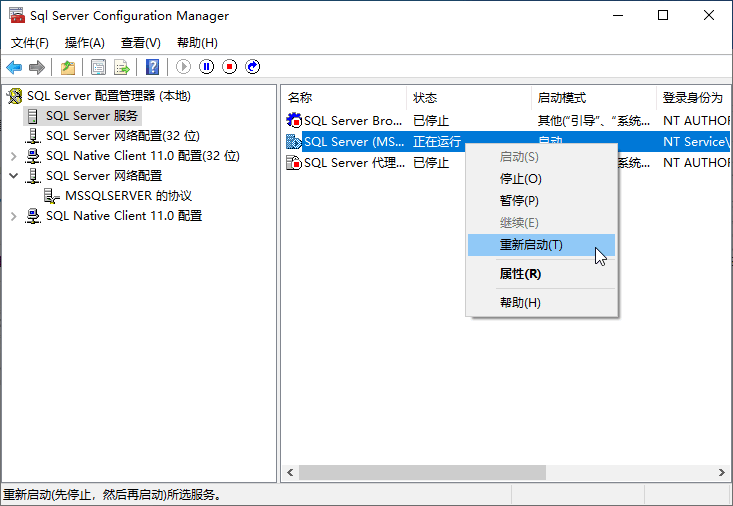Click 正在运行 status of SQL Server (MS...)
The height and width of the screenshot is (506, 733).
[x=437, y=142]
